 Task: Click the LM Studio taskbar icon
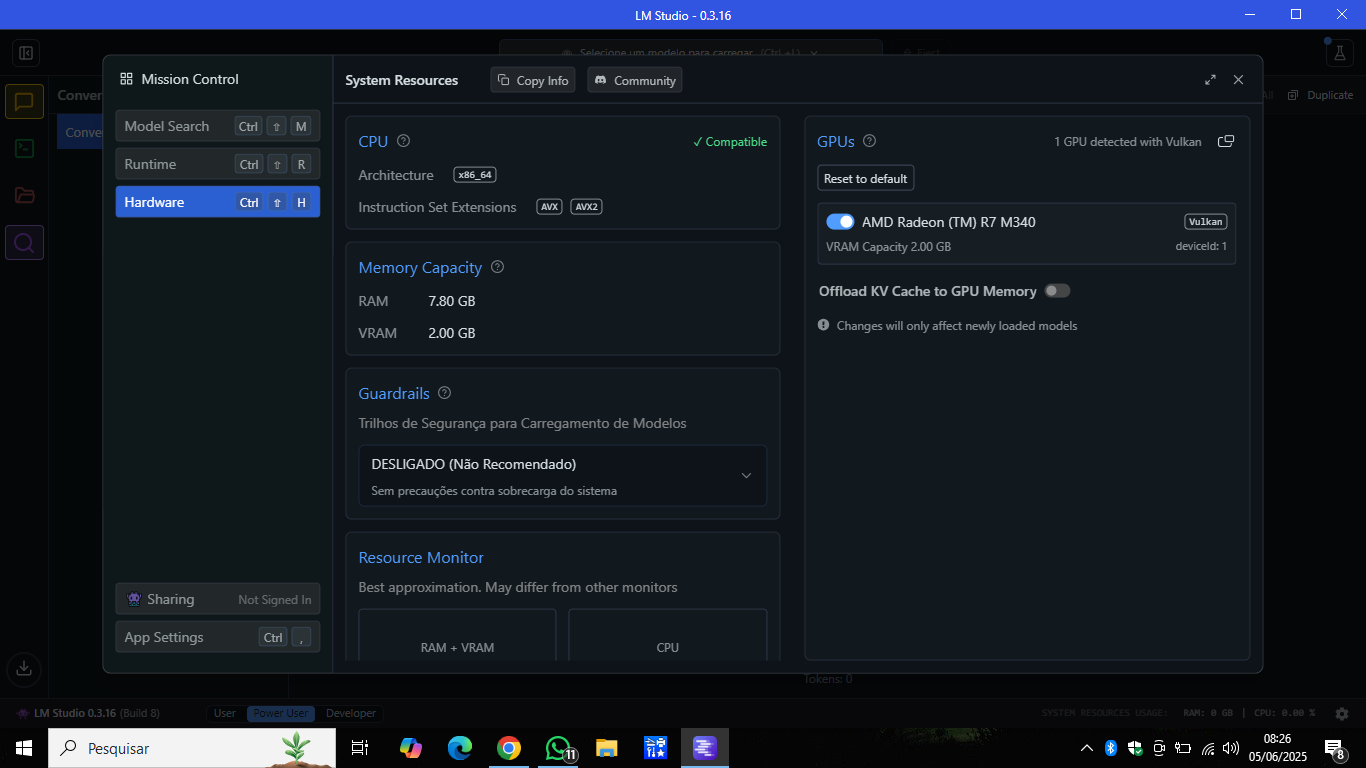pos(705,748)
